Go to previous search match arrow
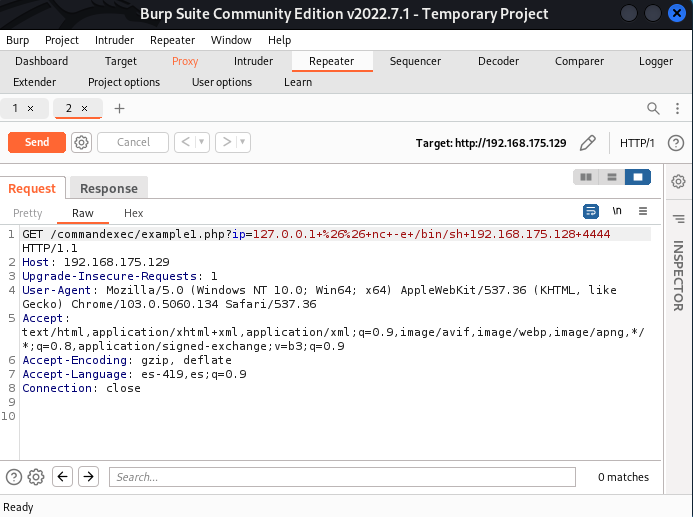This screenshot has width=693, height=517. coord(62,476)
